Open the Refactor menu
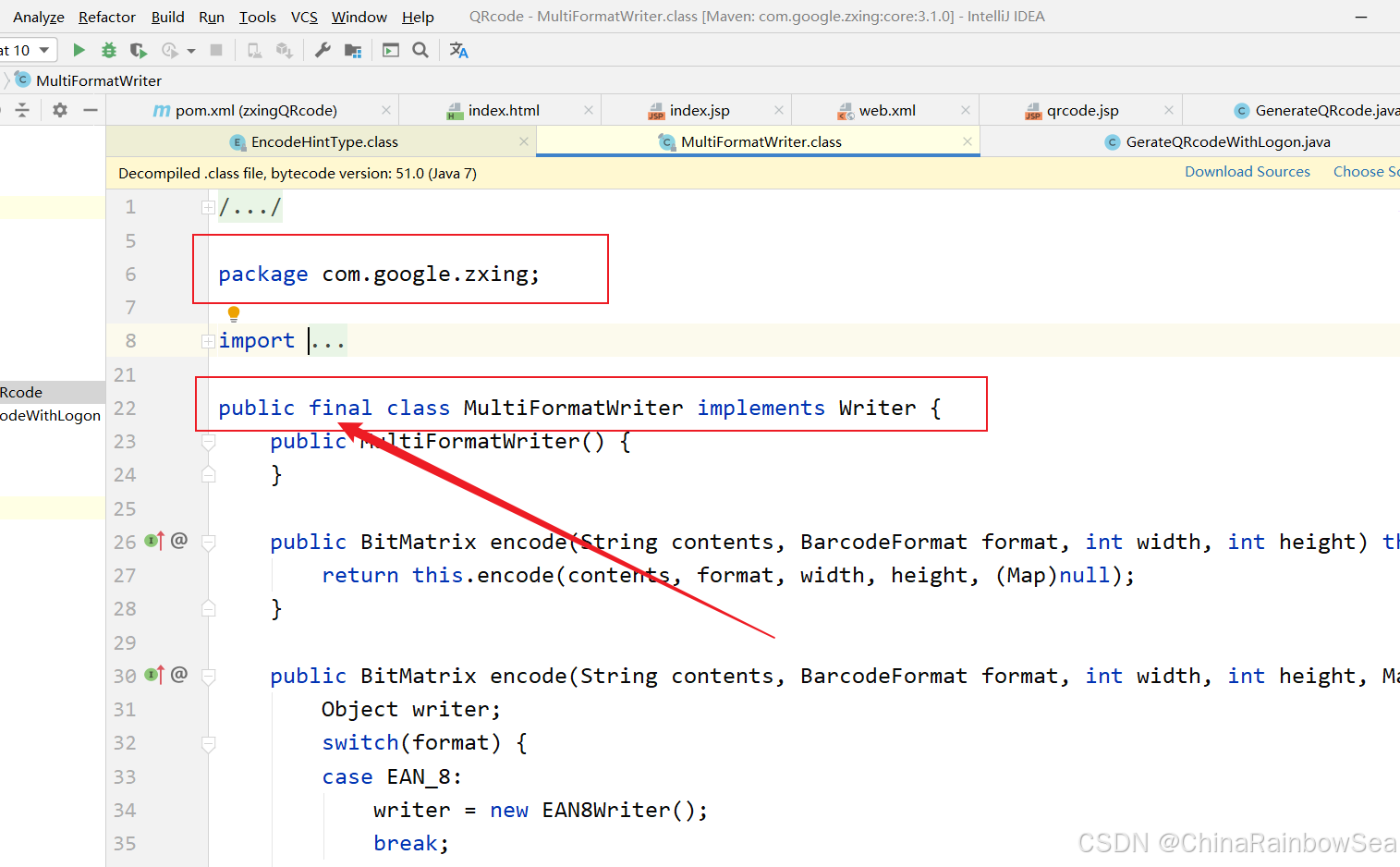1400x867 pixels. point(106,17)
